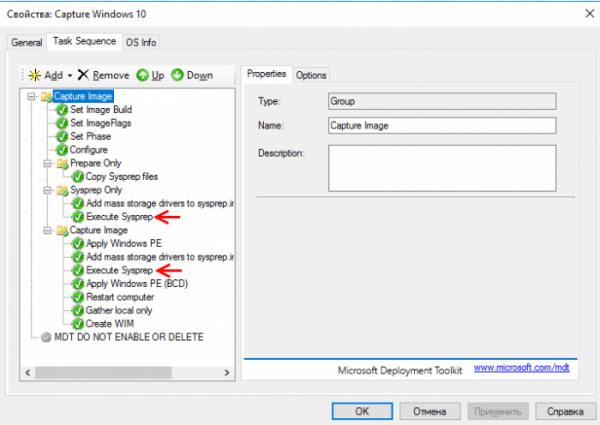
Task: Collapse the Sysprep Only group
Action: tap(47, 190)
